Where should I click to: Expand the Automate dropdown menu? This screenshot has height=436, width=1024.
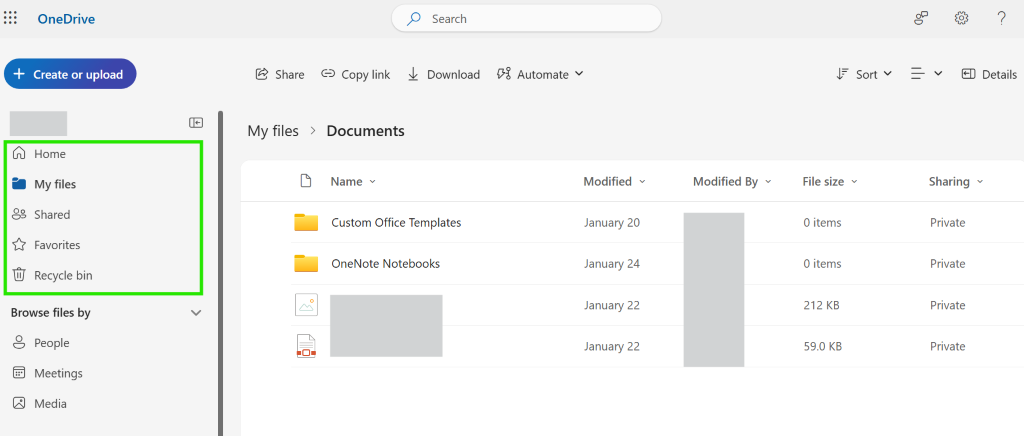coord(540,74)
